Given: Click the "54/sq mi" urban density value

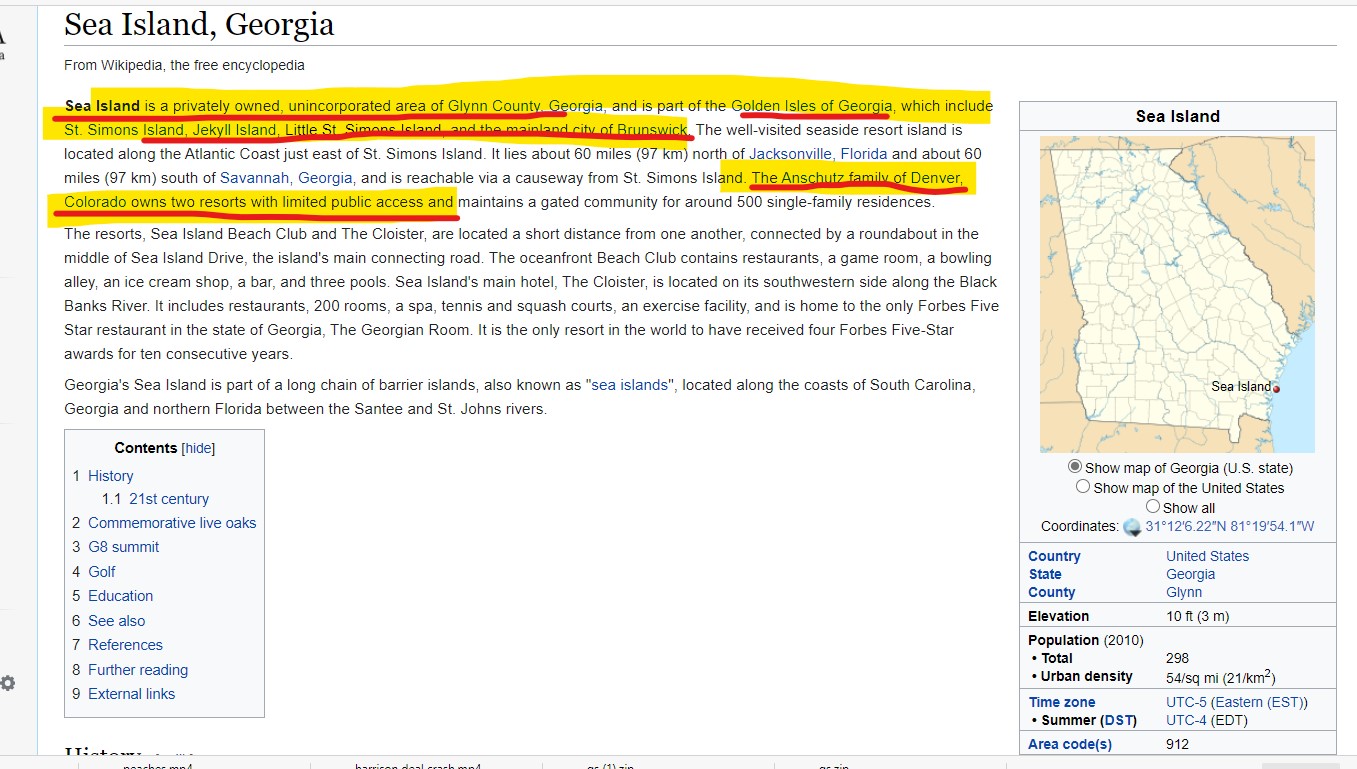Looking at the screenshot, I should pyautogui.click(x=1220, y=677).
